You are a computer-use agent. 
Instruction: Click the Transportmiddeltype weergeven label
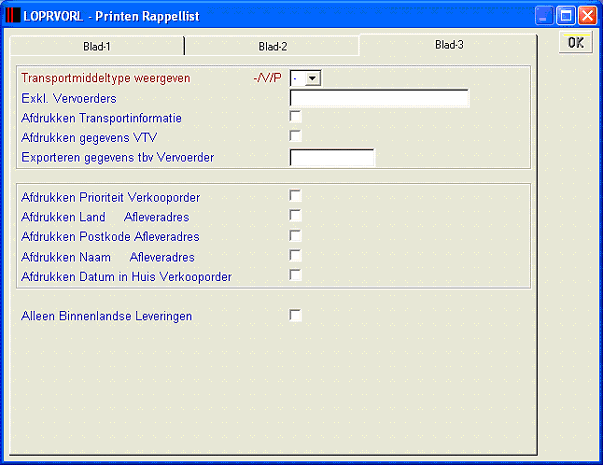[106, 78]
